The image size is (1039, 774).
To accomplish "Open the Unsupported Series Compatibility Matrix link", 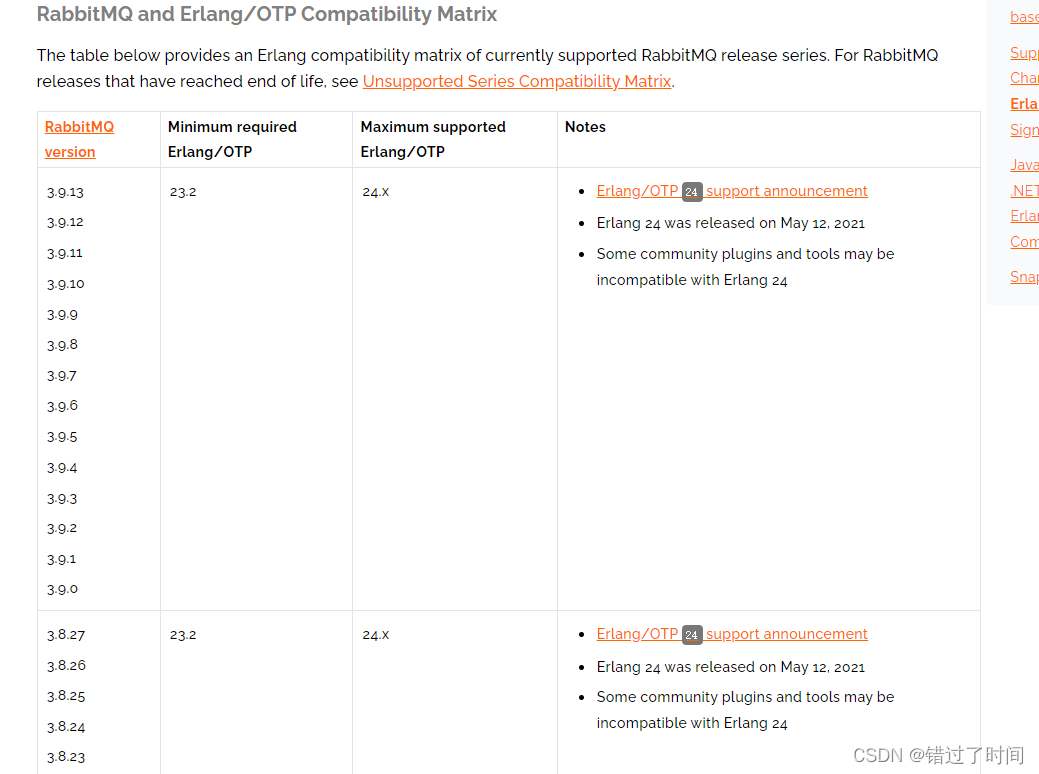I will (517, 82).
